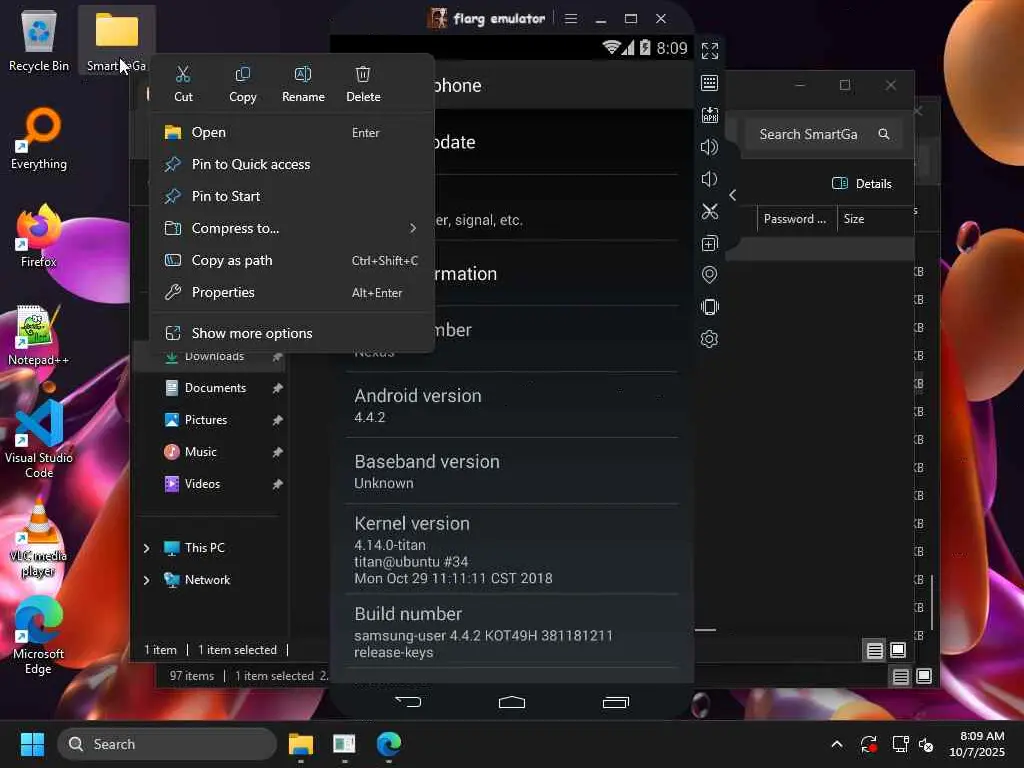Click the scissors screenshot icon in emulator
1024x768 pixels.
710,211
